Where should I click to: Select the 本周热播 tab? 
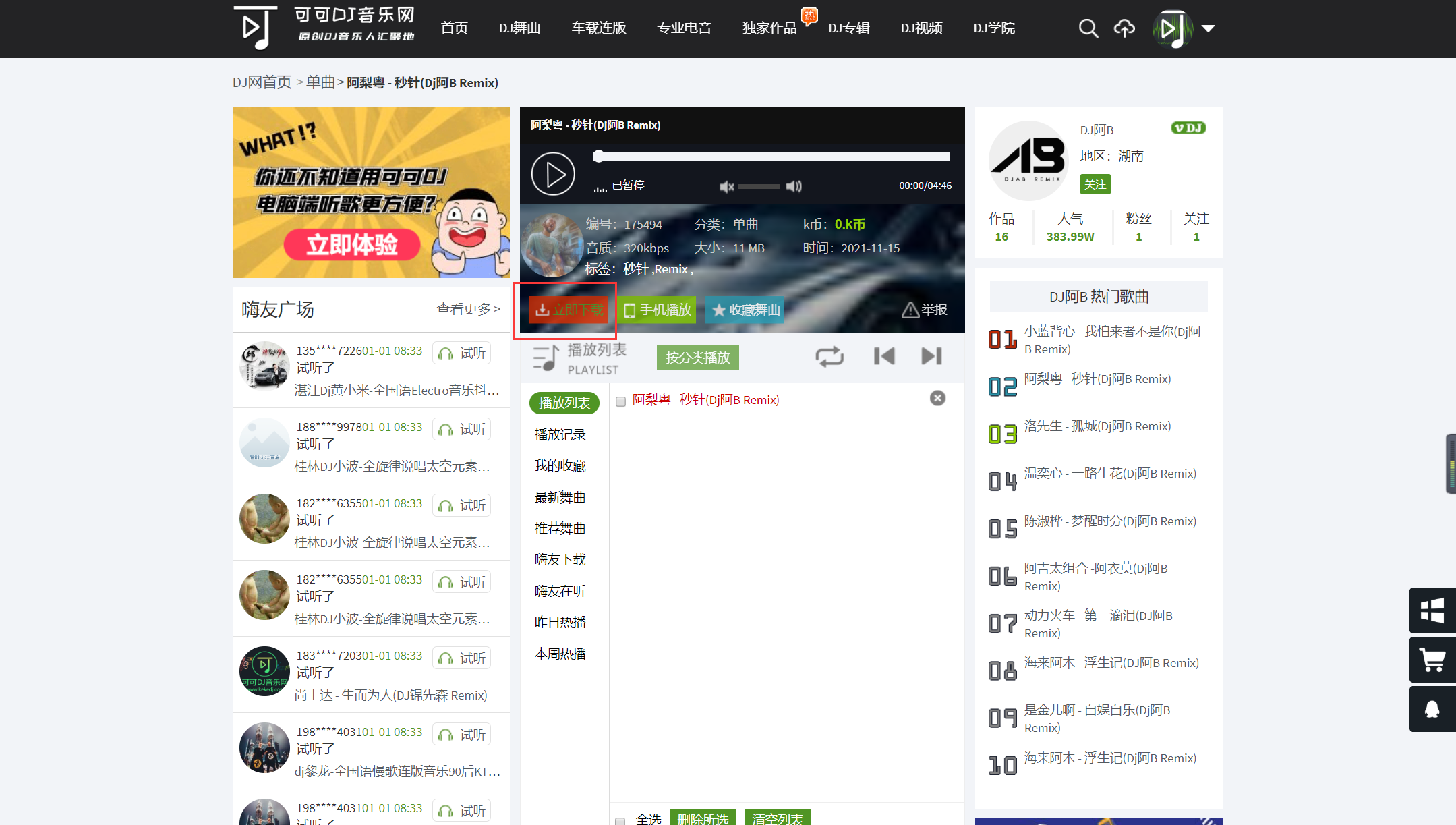[560, 654]
